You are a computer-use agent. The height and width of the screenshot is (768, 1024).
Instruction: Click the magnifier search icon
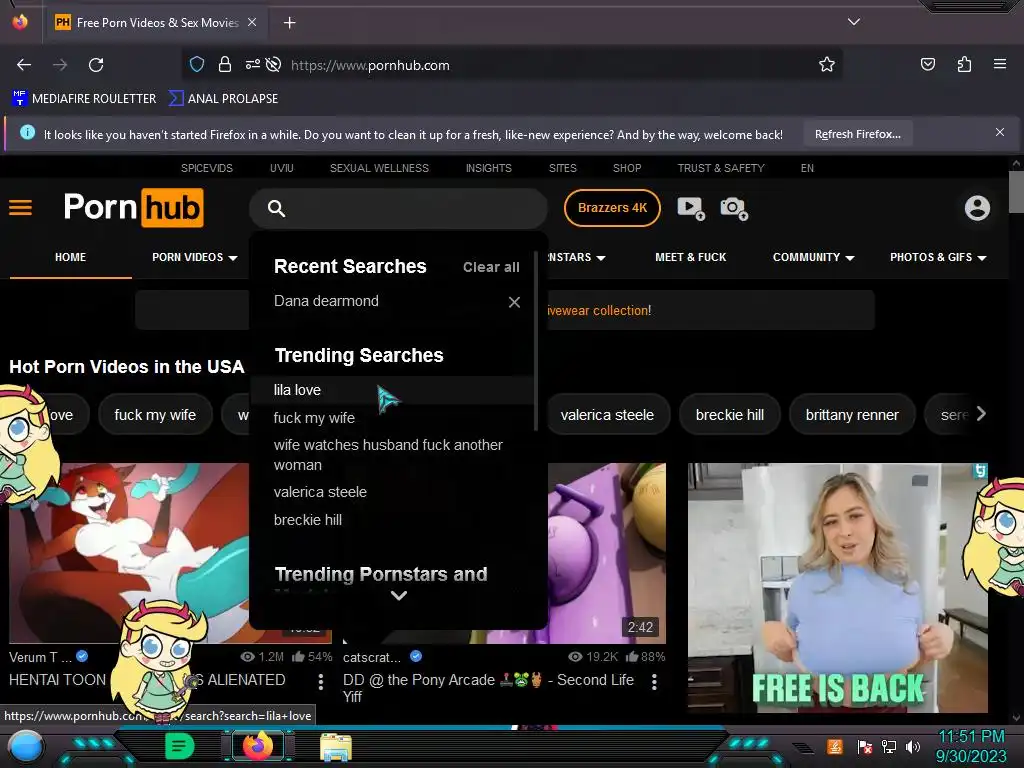click(276, 208)
